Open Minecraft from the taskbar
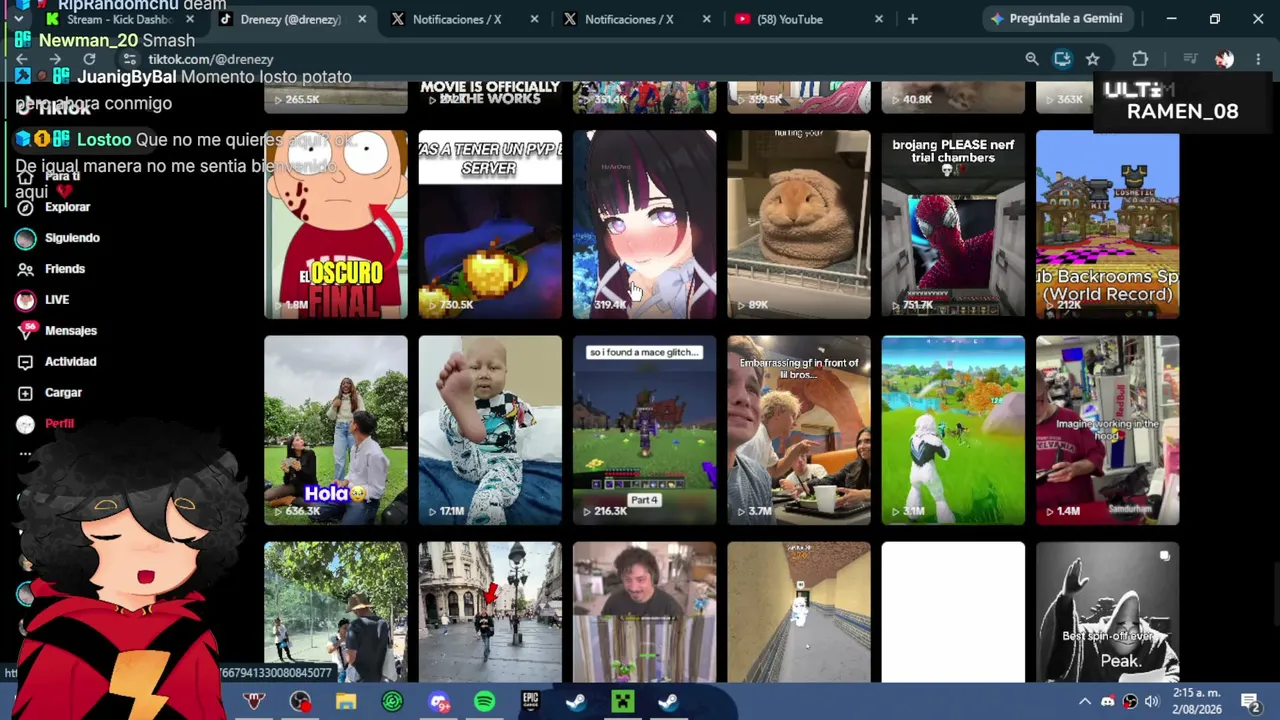Image resolution: width=1280 pixels, height=720 pixels. click(x=622, y=702)
